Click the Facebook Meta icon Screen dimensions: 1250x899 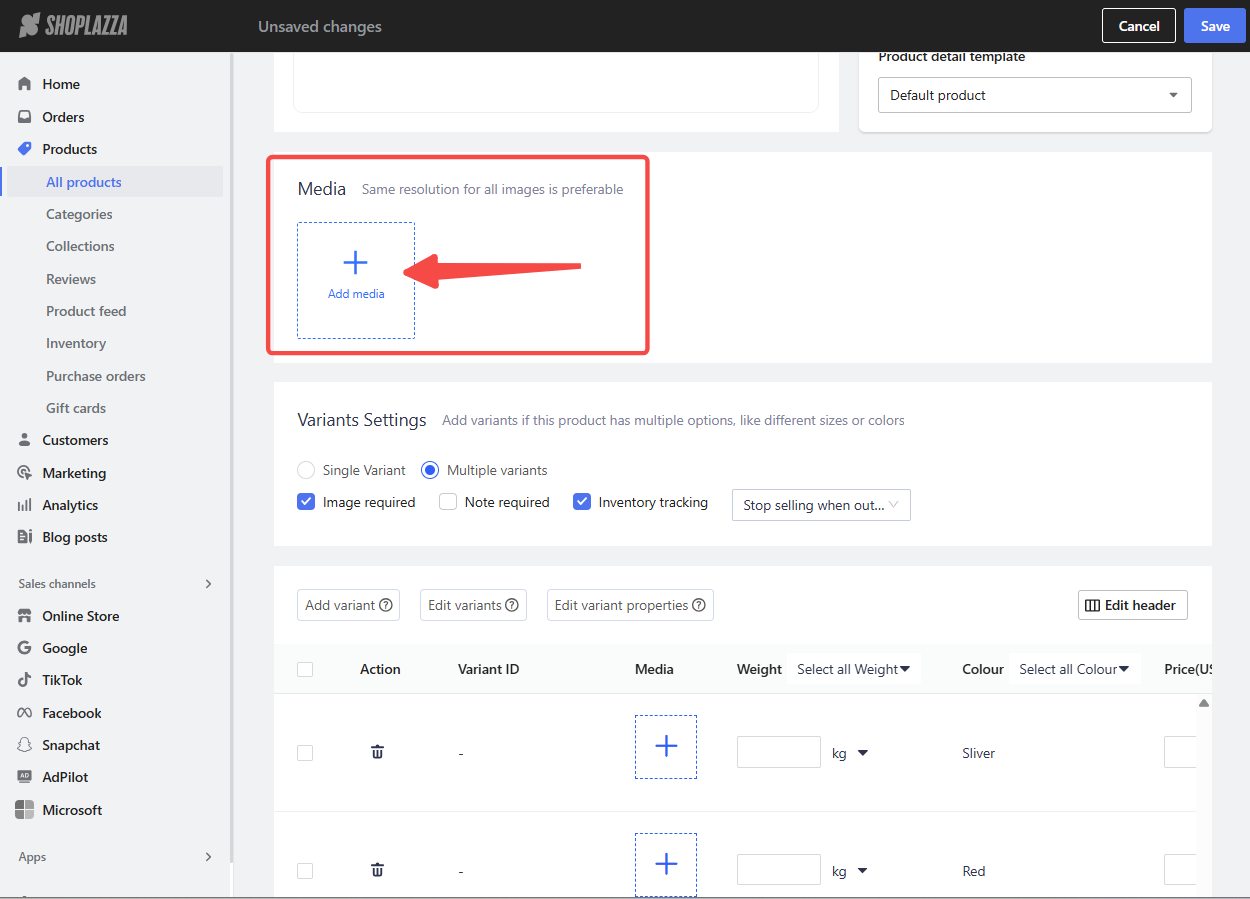click(25, 713)
